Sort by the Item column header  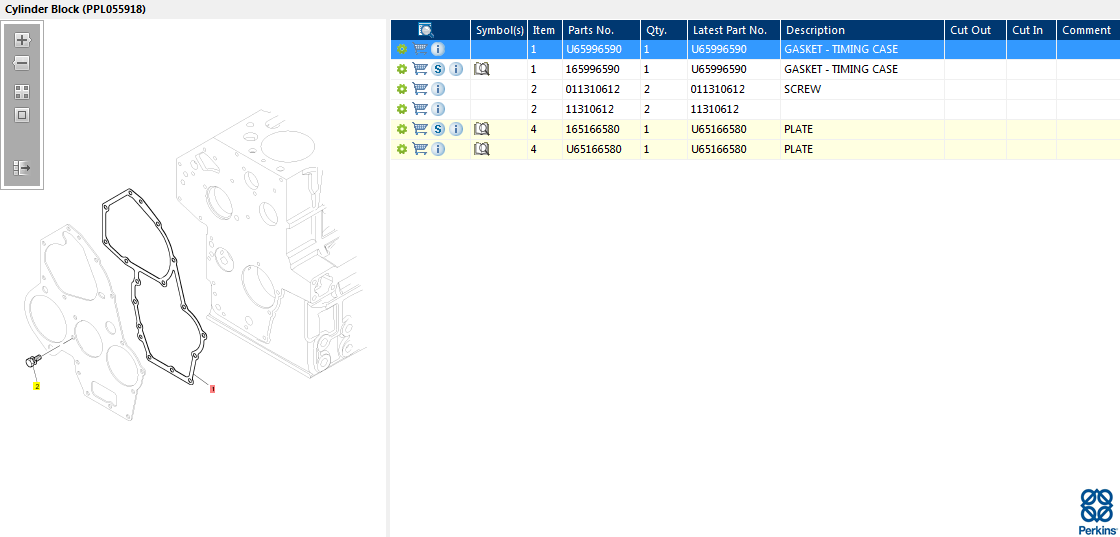pyautogui.click(x=544, y=30)
